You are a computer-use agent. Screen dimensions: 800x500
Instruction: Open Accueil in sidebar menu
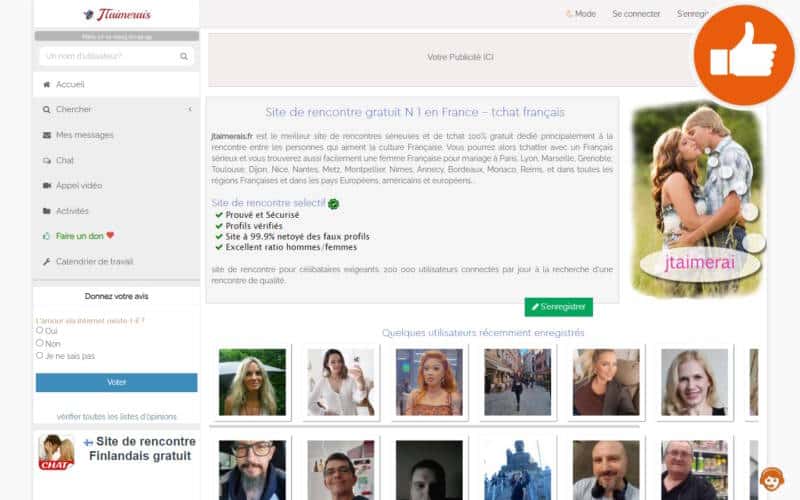(116, 84)
